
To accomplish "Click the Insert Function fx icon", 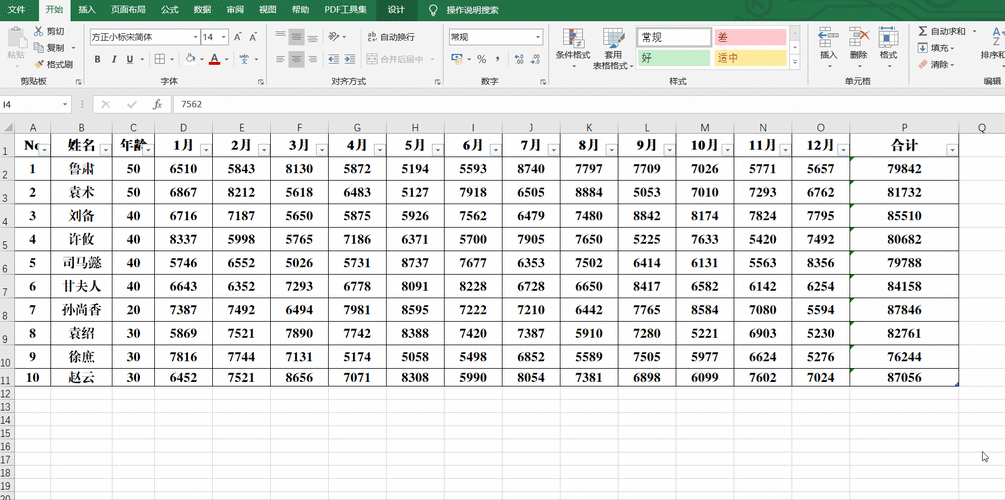I will (x=157, y=104).
